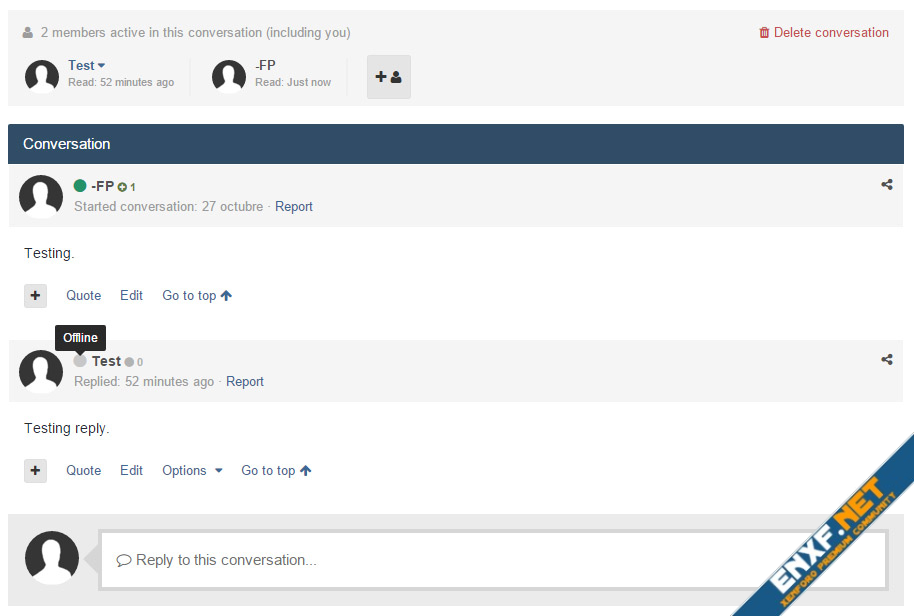Click share icon on -FP's message
Image resolution: width=914 pixels, height=616 pixels.
pos(886,184)
